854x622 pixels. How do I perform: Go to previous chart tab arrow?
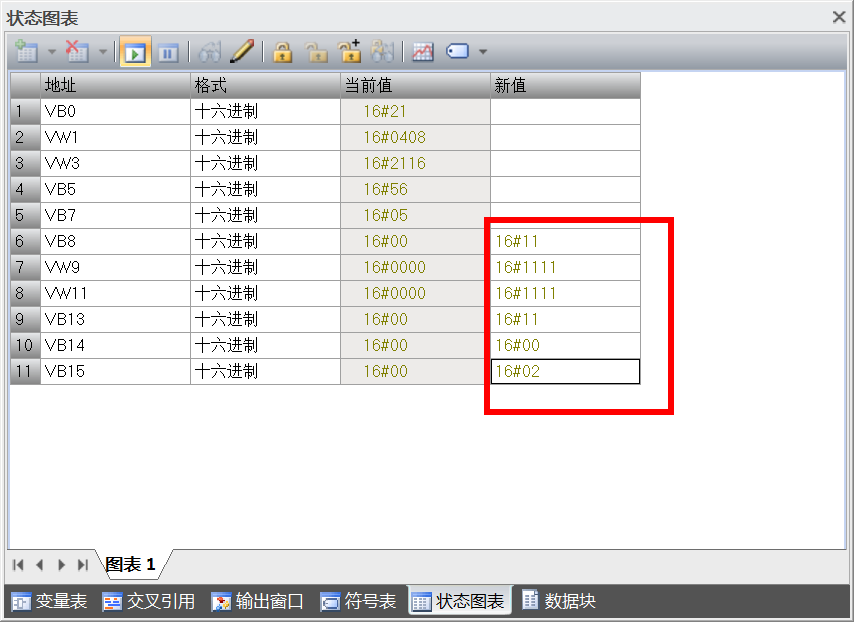[39, 565]
